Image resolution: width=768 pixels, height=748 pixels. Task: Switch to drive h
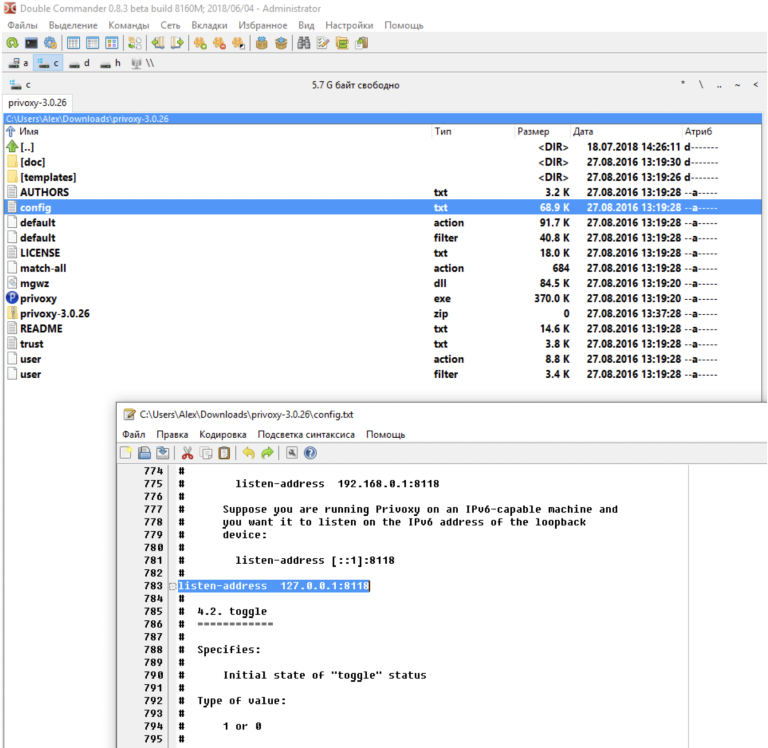coord(110,63)
